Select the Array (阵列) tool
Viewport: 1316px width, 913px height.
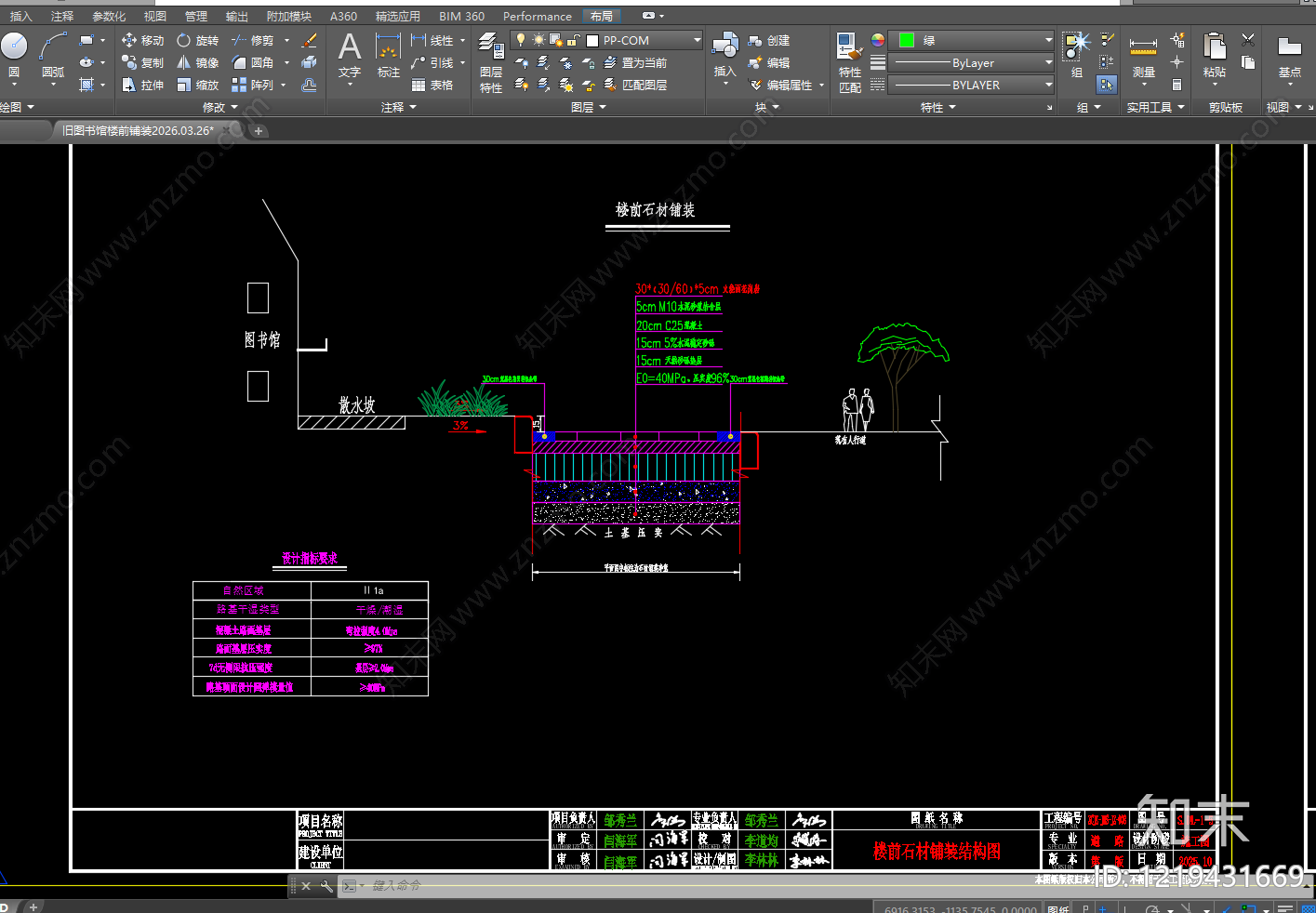click(253, 86)
